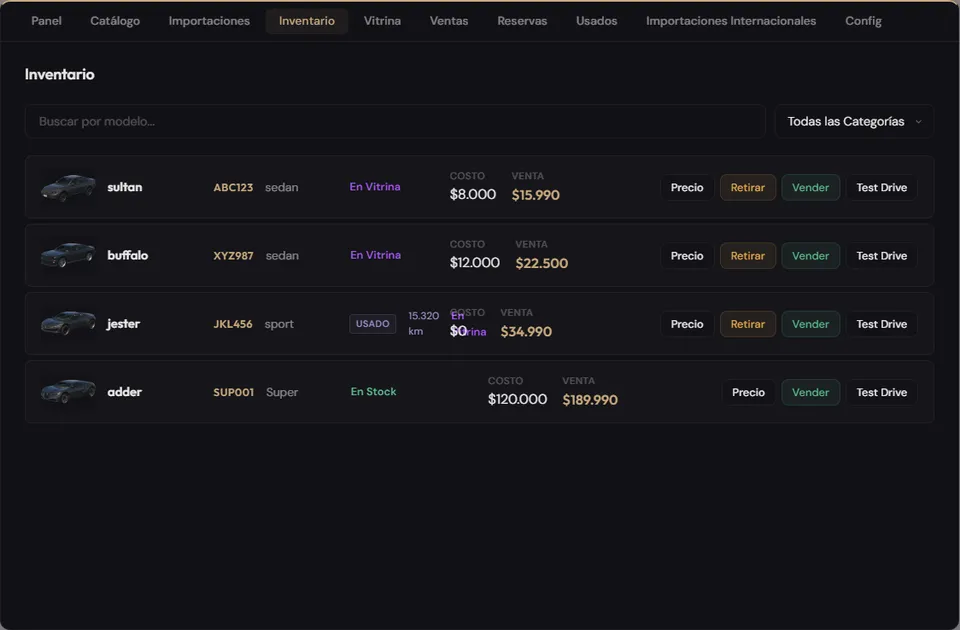Start Test Drive for the adder
The height and width of the screenshot is (630, 960).
(x=882, y=392)
